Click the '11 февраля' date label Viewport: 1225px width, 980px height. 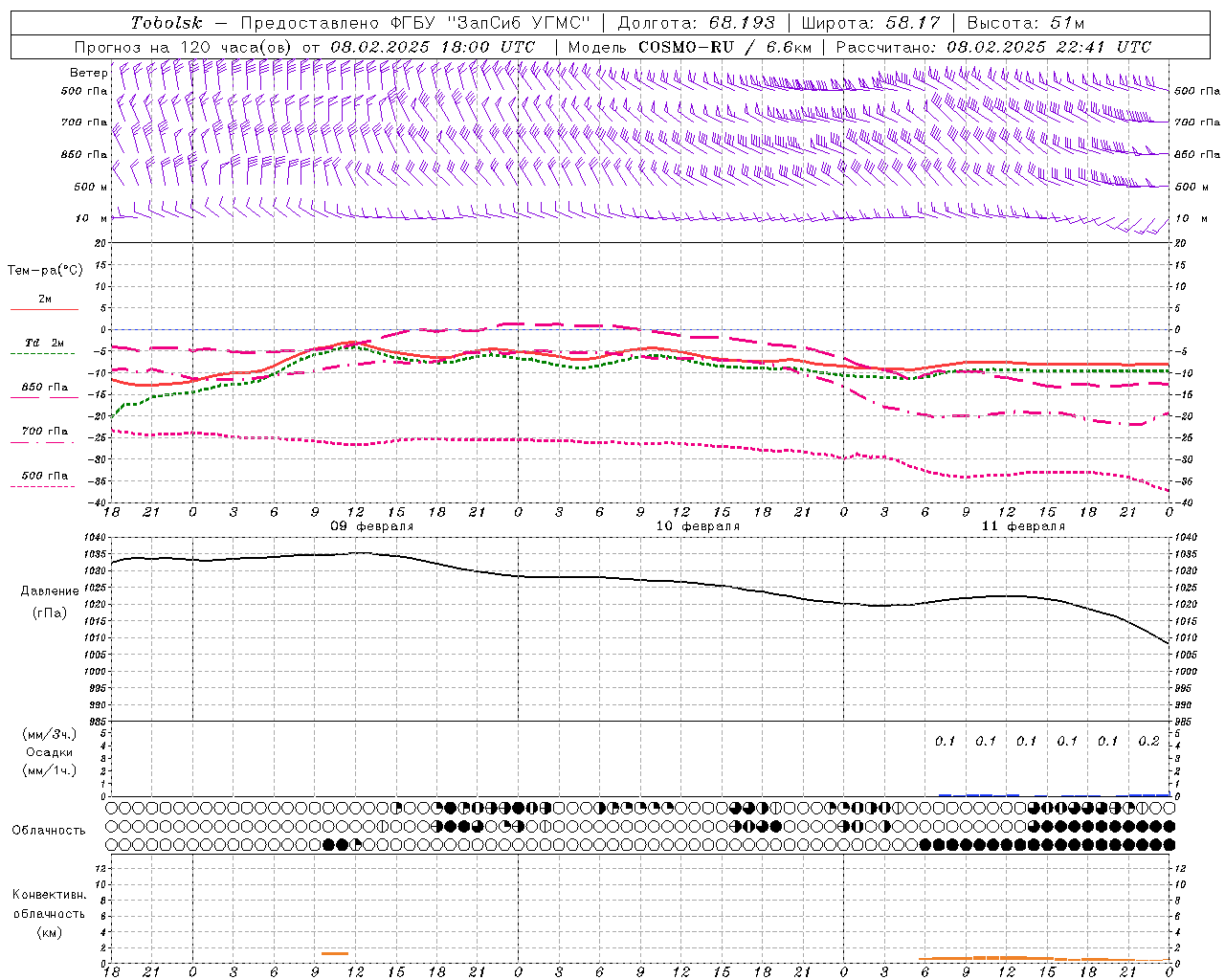pyautogui.click(x=1023, y=526)
